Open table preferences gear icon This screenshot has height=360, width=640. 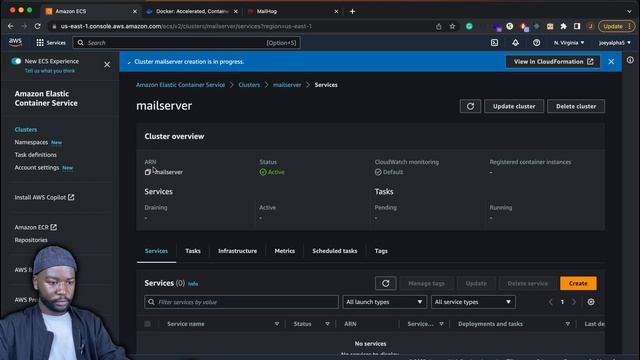(x=591, y=302)
